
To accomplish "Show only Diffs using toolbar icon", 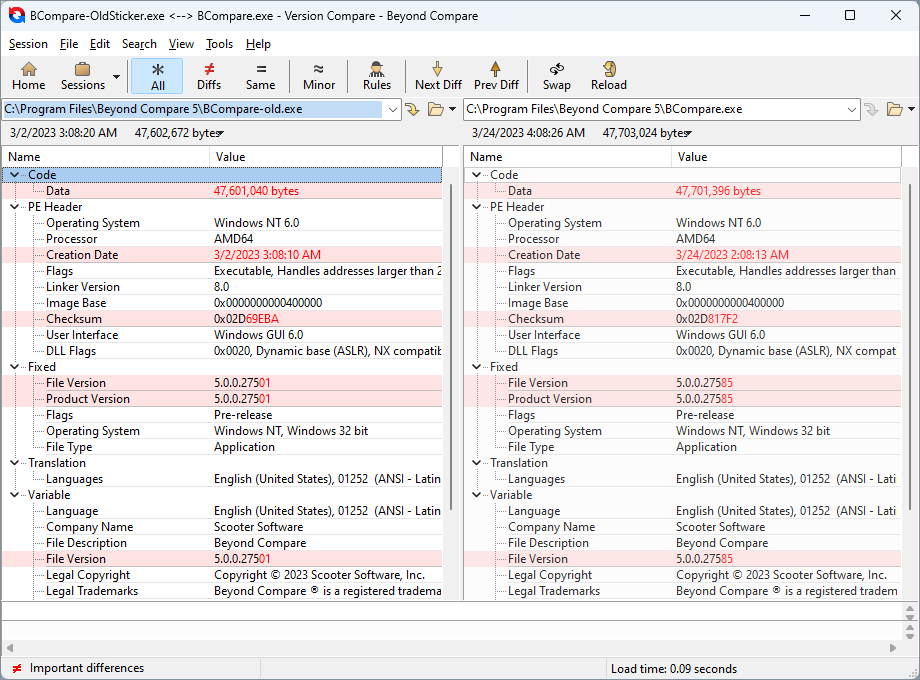I will point(209,75).
